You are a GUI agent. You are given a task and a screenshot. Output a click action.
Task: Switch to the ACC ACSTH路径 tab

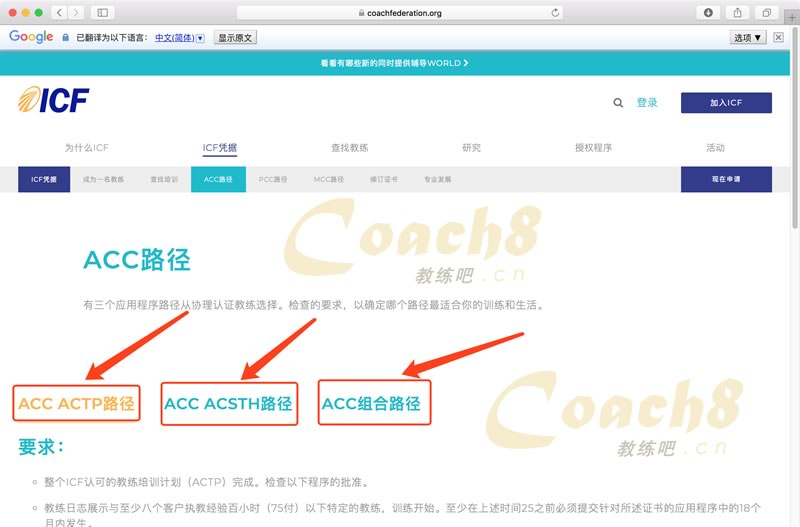(x=228, y=404)
